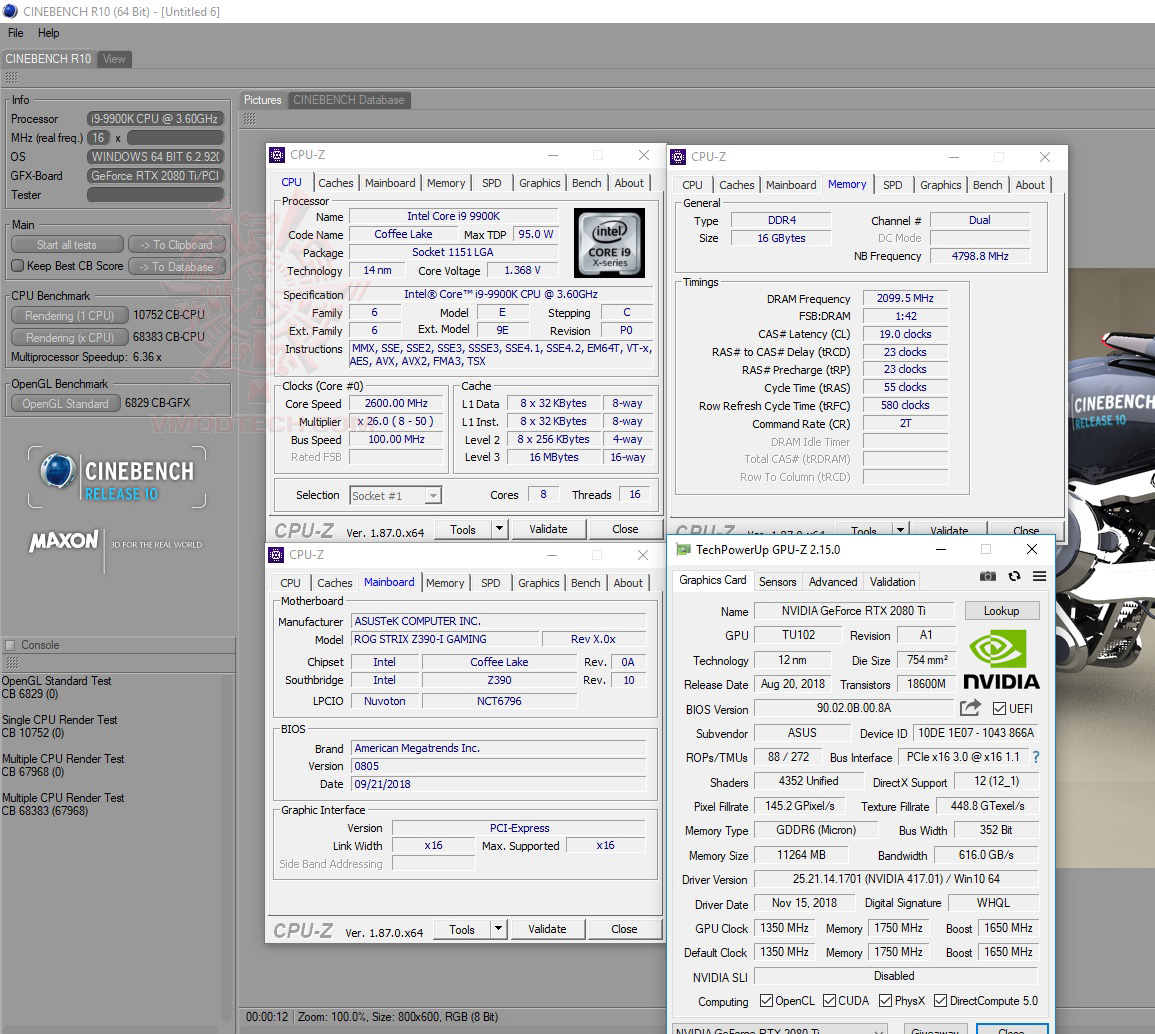Click the Intel Core i9 X-series badge
Image resolution: width=1155 pixels, height=1034 pixels.
click(609, 243)
